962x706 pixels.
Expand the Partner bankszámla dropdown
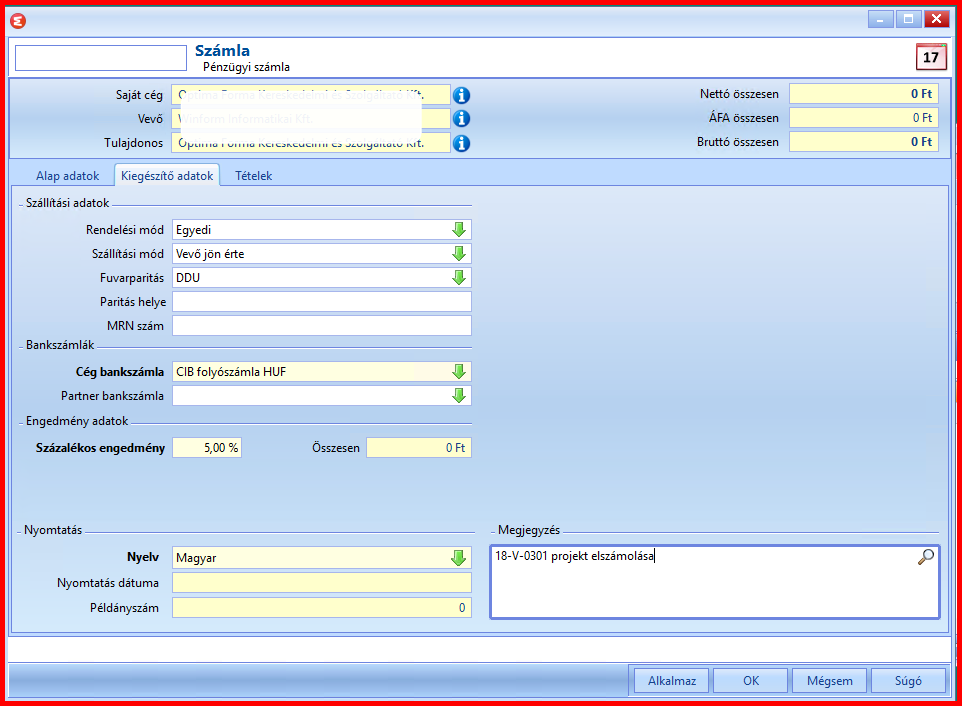(x=458, y=396)
